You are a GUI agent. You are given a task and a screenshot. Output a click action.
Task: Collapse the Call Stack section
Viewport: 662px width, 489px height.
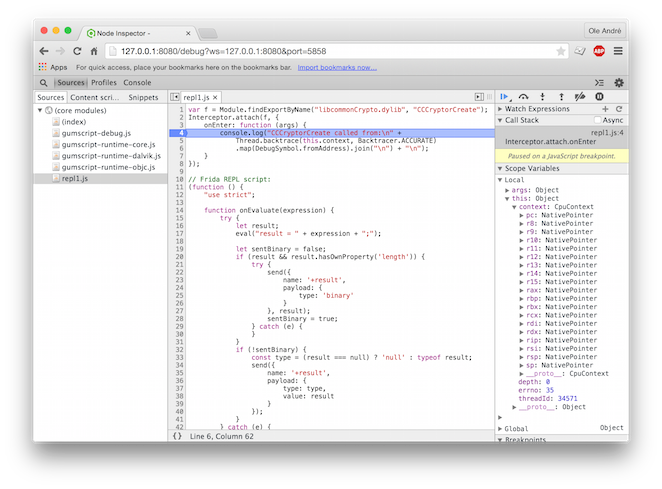pos(501,120)
